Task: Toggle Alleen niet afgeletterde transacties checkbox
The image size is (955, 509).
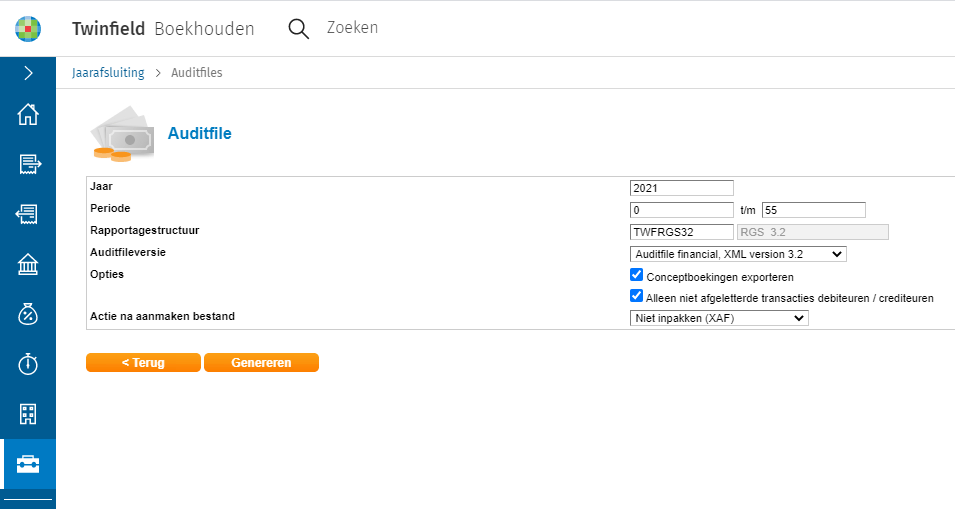Action: (636, 296)
